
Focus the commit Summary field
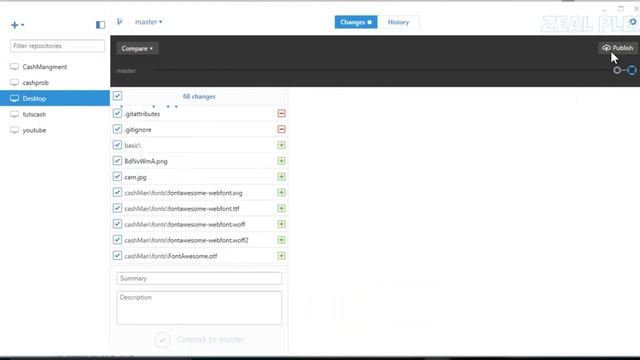(199, 278)
